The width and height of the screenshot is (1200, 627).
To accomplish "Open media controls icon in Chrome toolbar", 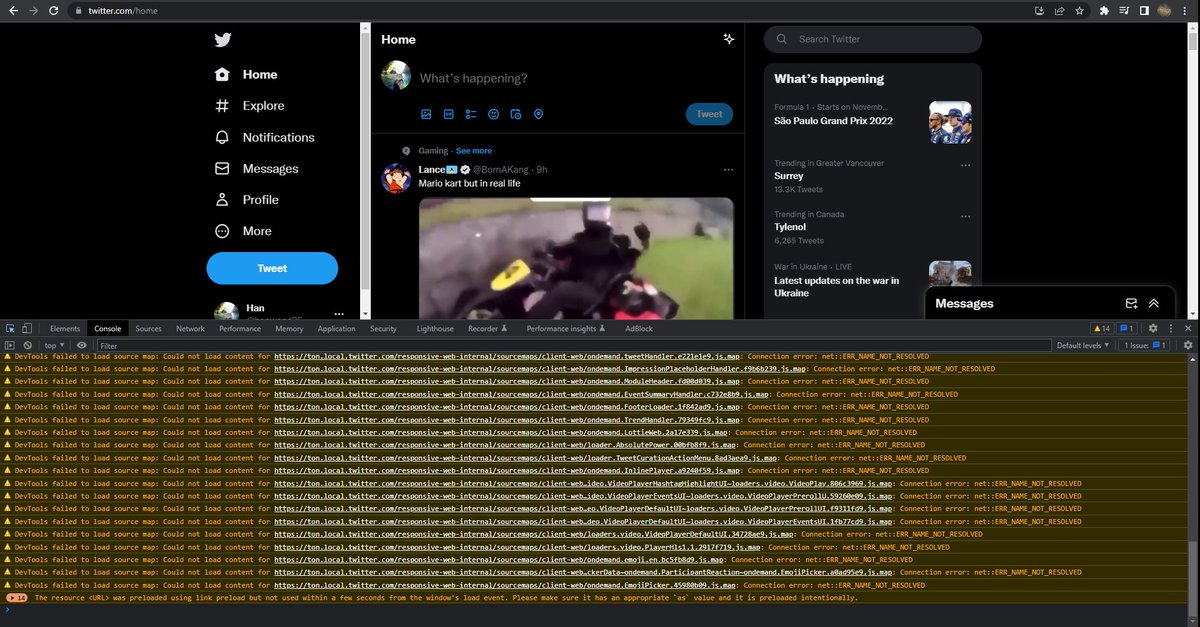I will tap(1125, 10).
